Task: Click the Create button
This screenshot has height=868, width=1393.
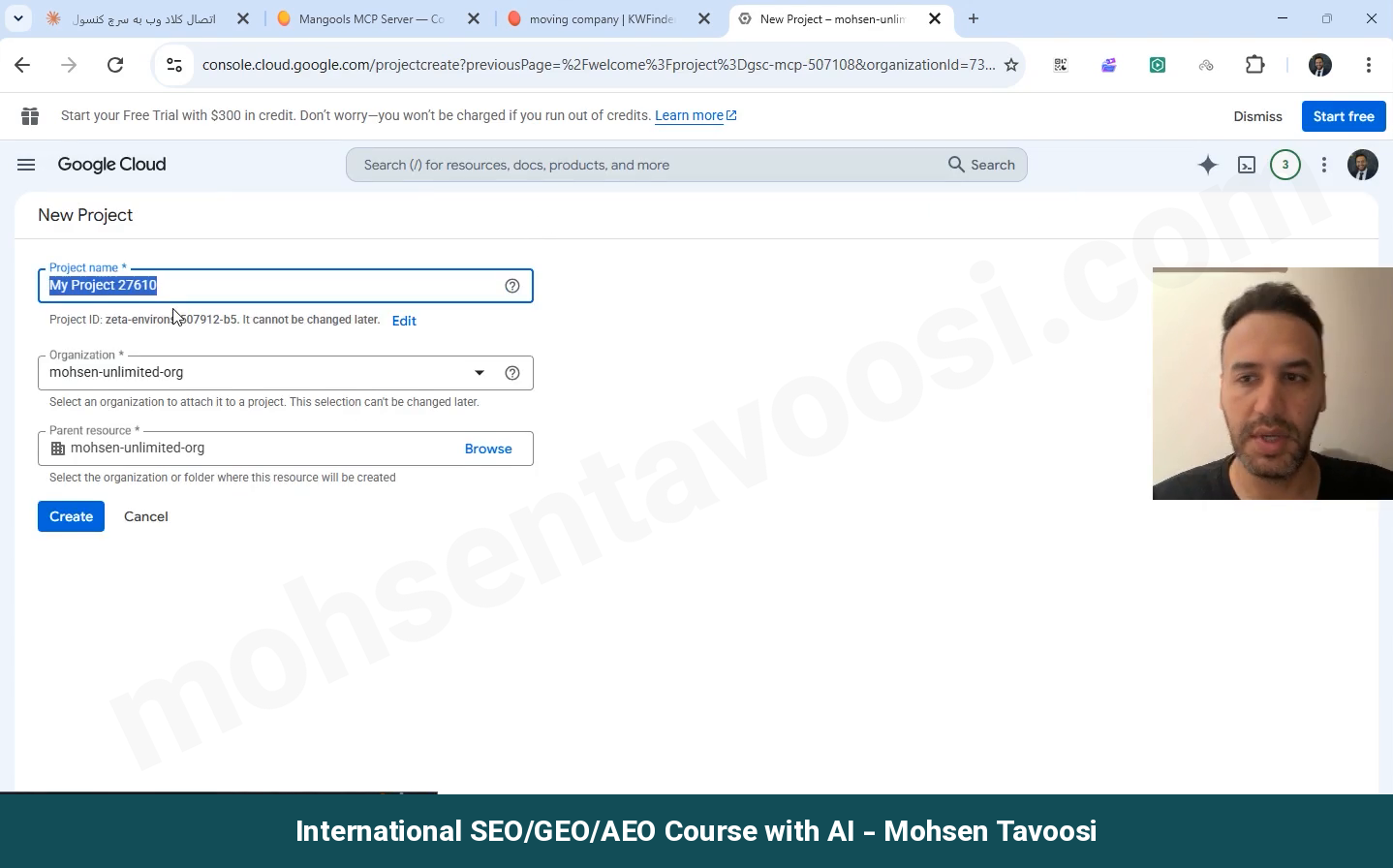Action: [x=71, y=516]
